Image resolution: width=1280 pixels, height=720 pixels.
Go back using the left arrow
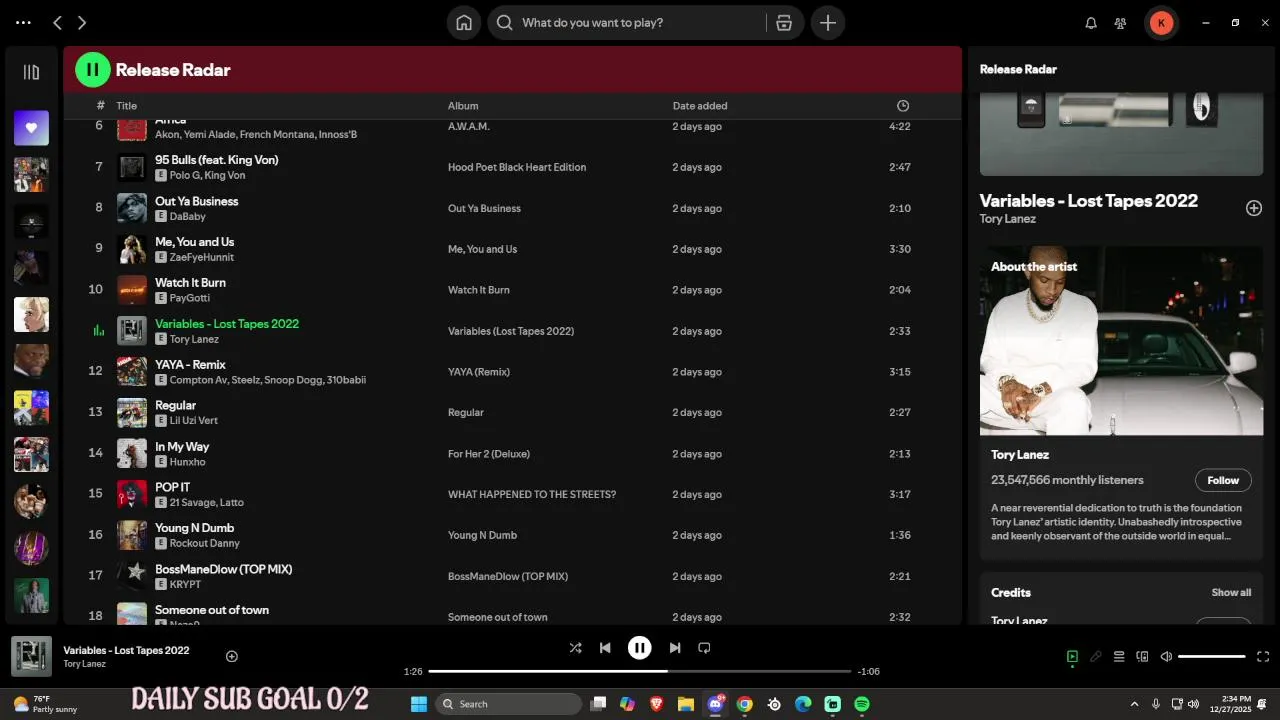(57, 22)
